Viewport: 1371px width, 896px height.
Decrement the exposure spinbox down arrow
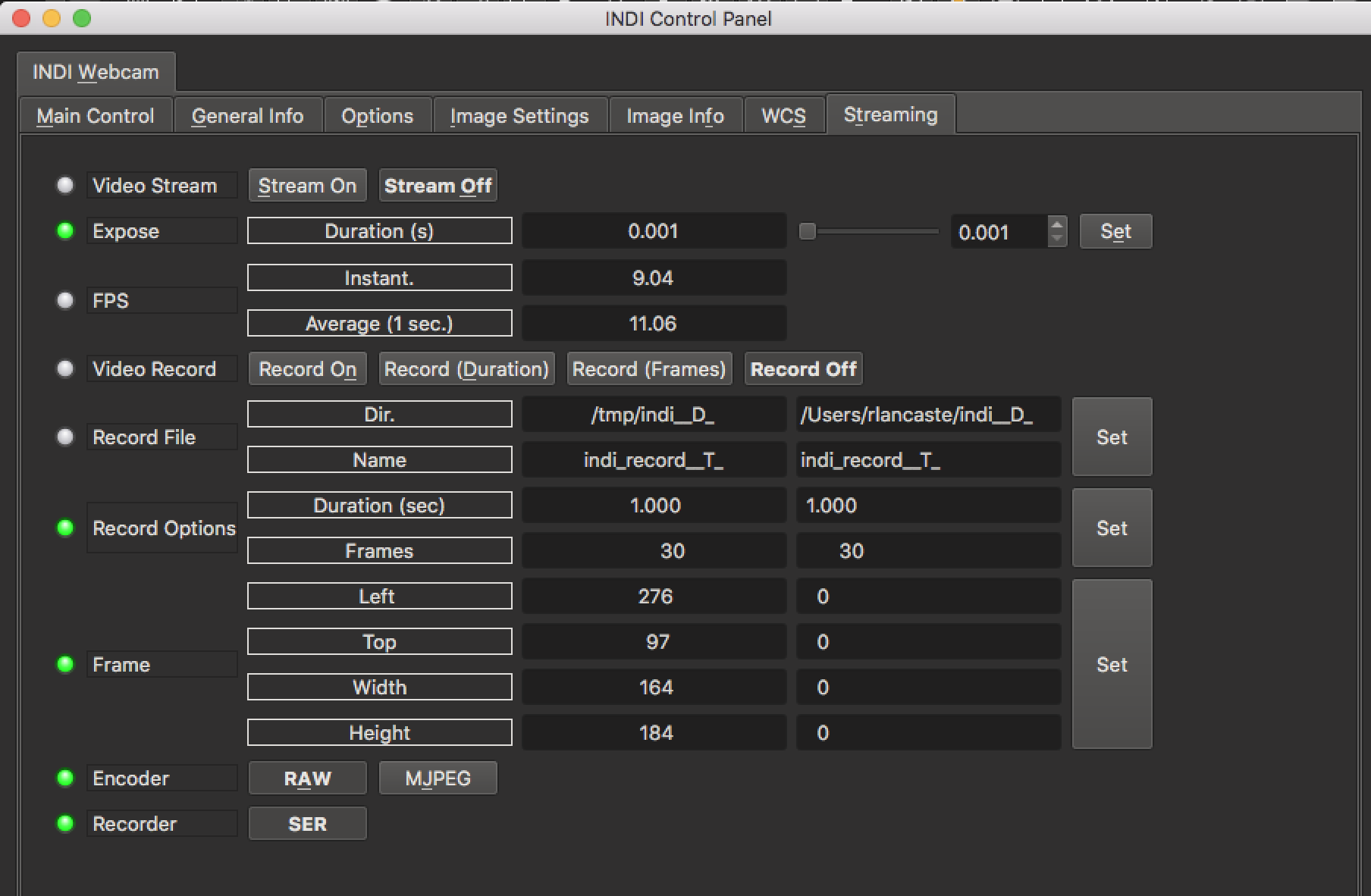1057,239
